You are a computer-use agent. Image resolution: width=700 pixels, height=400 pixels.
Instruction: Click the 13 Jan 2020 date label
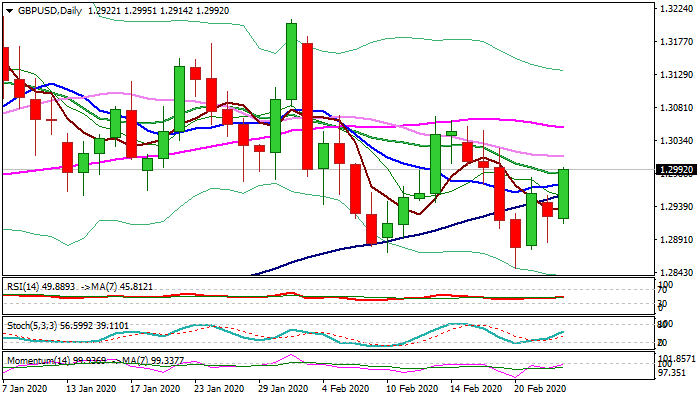pyautogui.click(x=91, y=388)
